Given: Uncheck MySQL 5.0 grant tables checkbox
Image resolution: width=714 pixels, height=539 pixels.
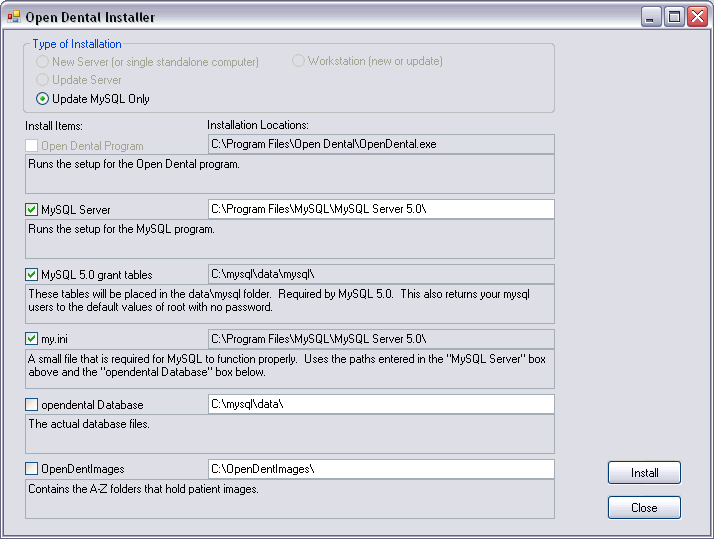Looking at the screenshot, I should (31, 275).
